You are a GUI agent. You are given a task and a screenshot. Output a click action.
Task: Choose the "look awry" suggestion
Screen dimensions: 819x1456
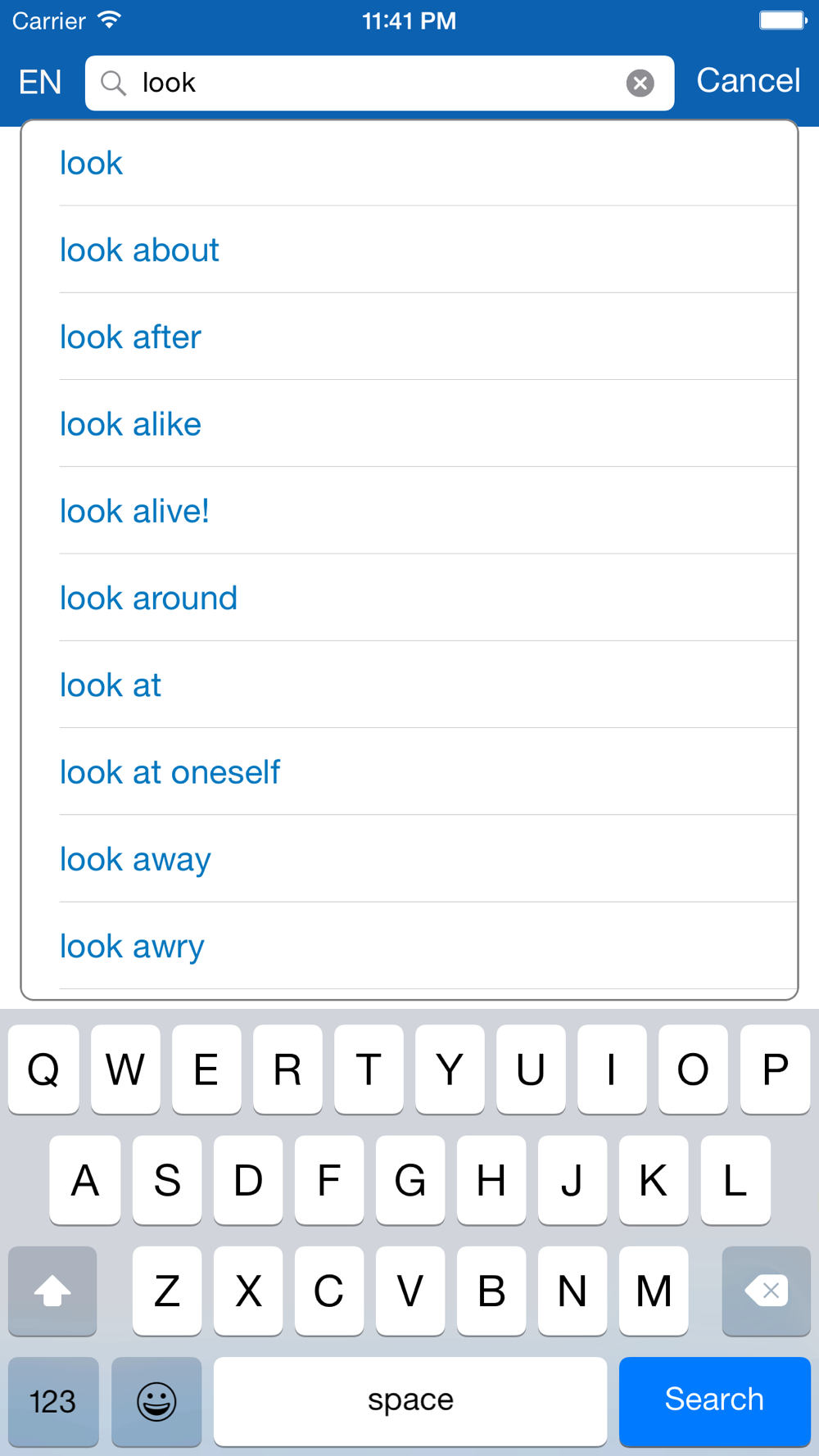point(132,946)
